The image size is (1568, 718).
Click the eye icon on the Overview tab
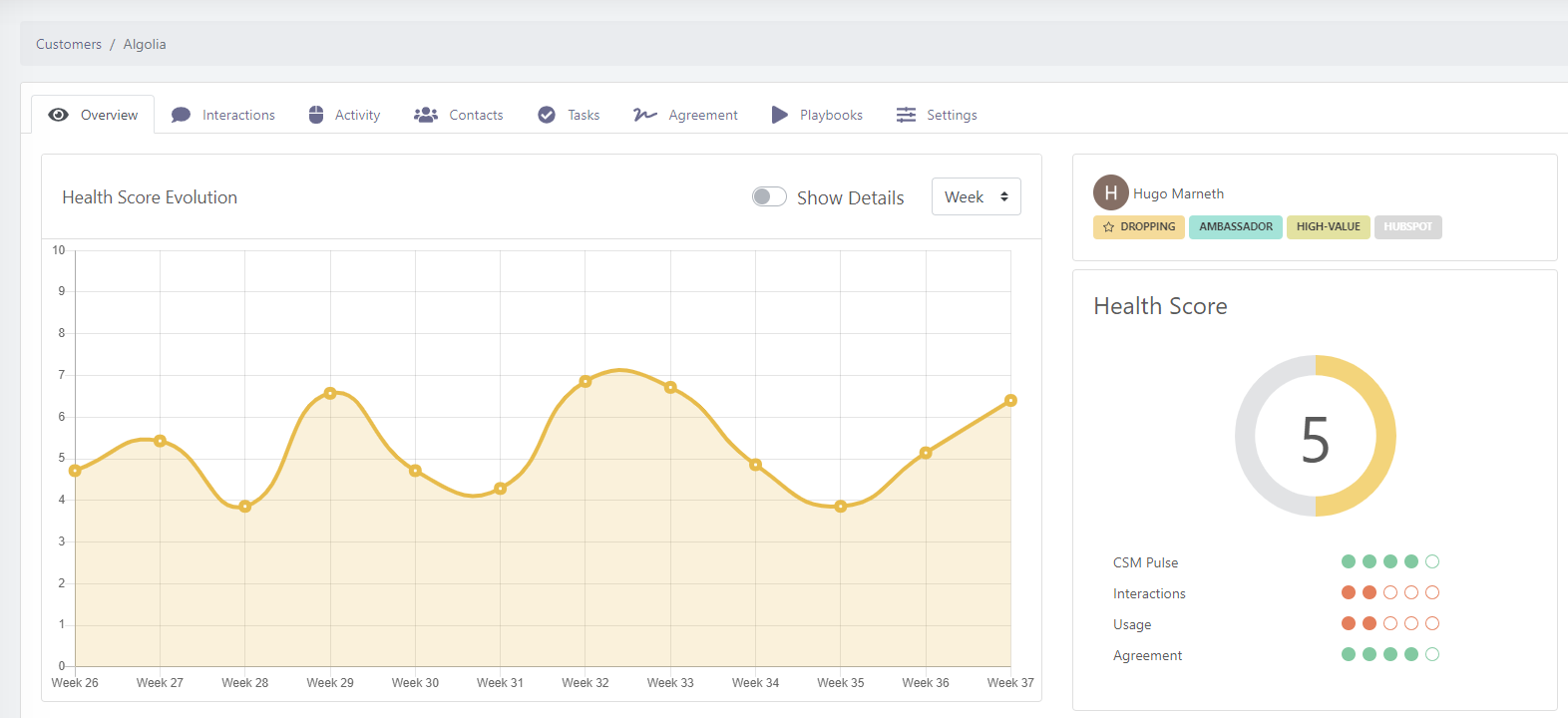[x=59, y=115]
